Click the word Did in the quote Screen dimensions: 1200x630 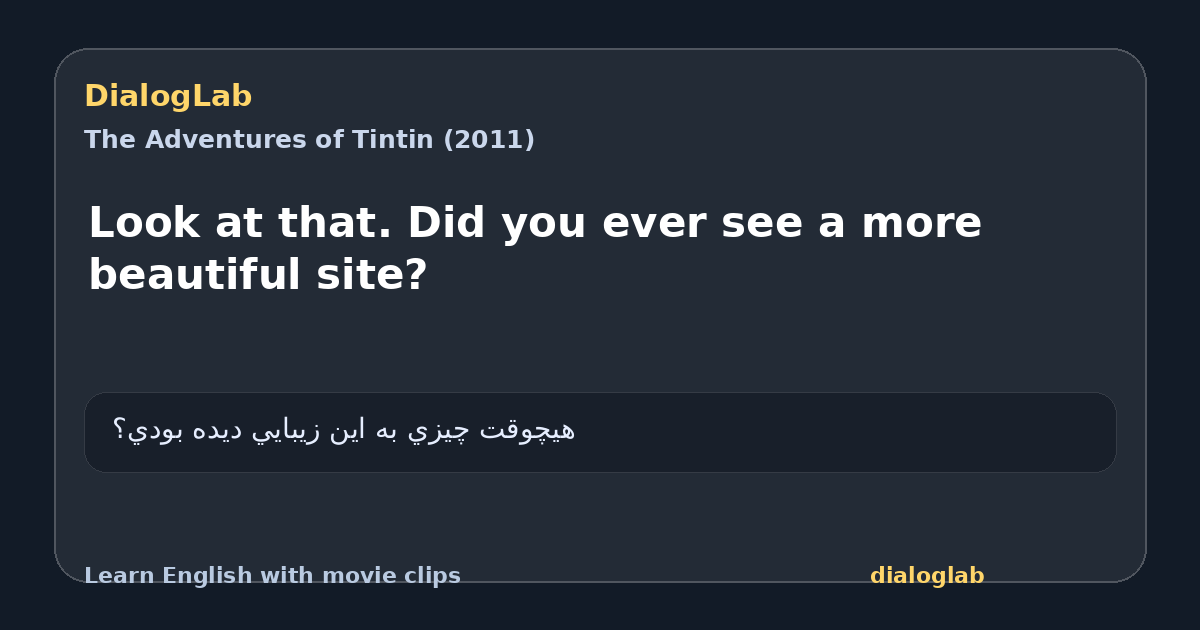446,223
